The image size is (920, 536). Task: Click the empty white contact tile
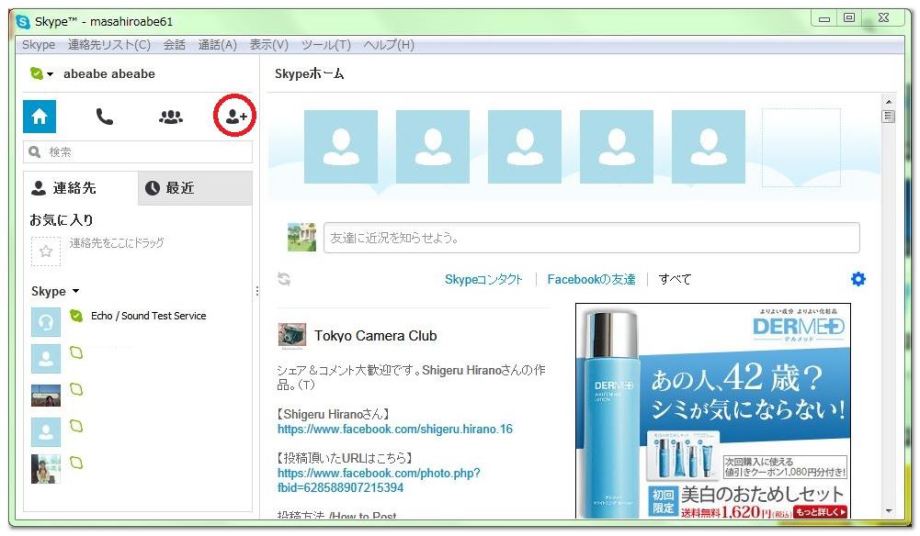pyautogui.click(x=801, y=147)
